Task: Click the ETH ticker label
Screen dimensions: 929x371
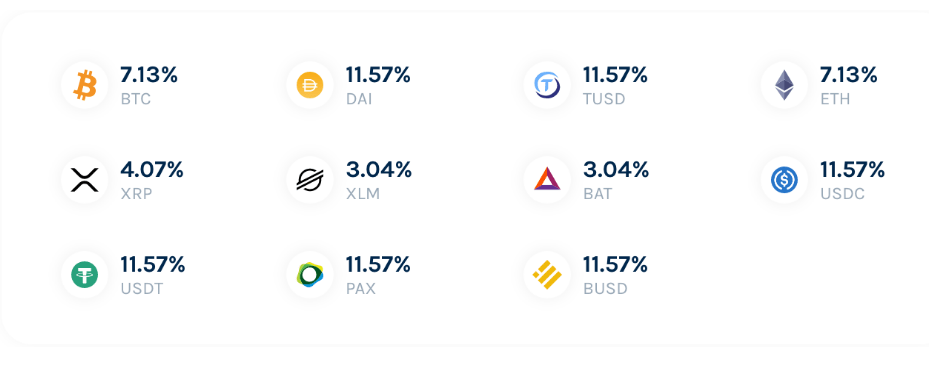Action: tap(835, 99)
